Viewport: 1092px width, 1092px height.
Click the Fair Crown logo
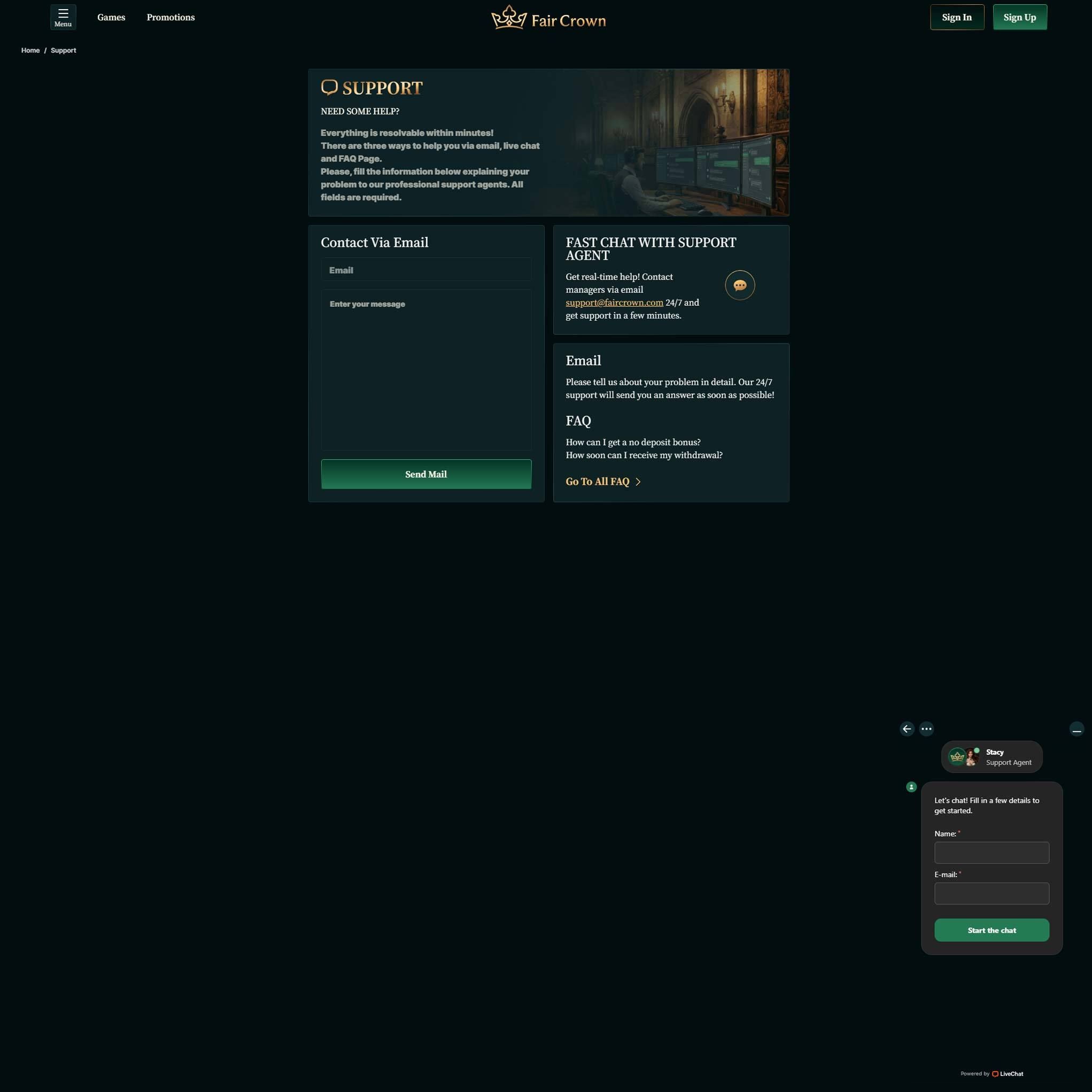[548, 18]
